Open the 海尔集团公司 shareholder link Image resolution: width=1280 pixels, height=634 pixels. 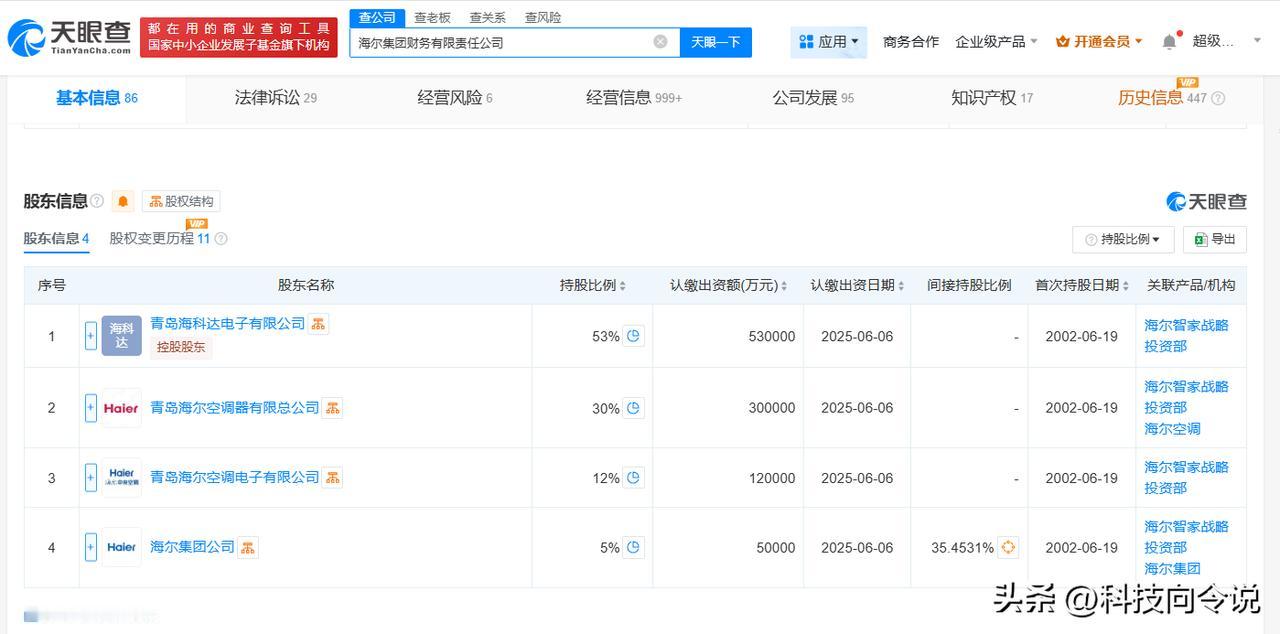point(192,547)
